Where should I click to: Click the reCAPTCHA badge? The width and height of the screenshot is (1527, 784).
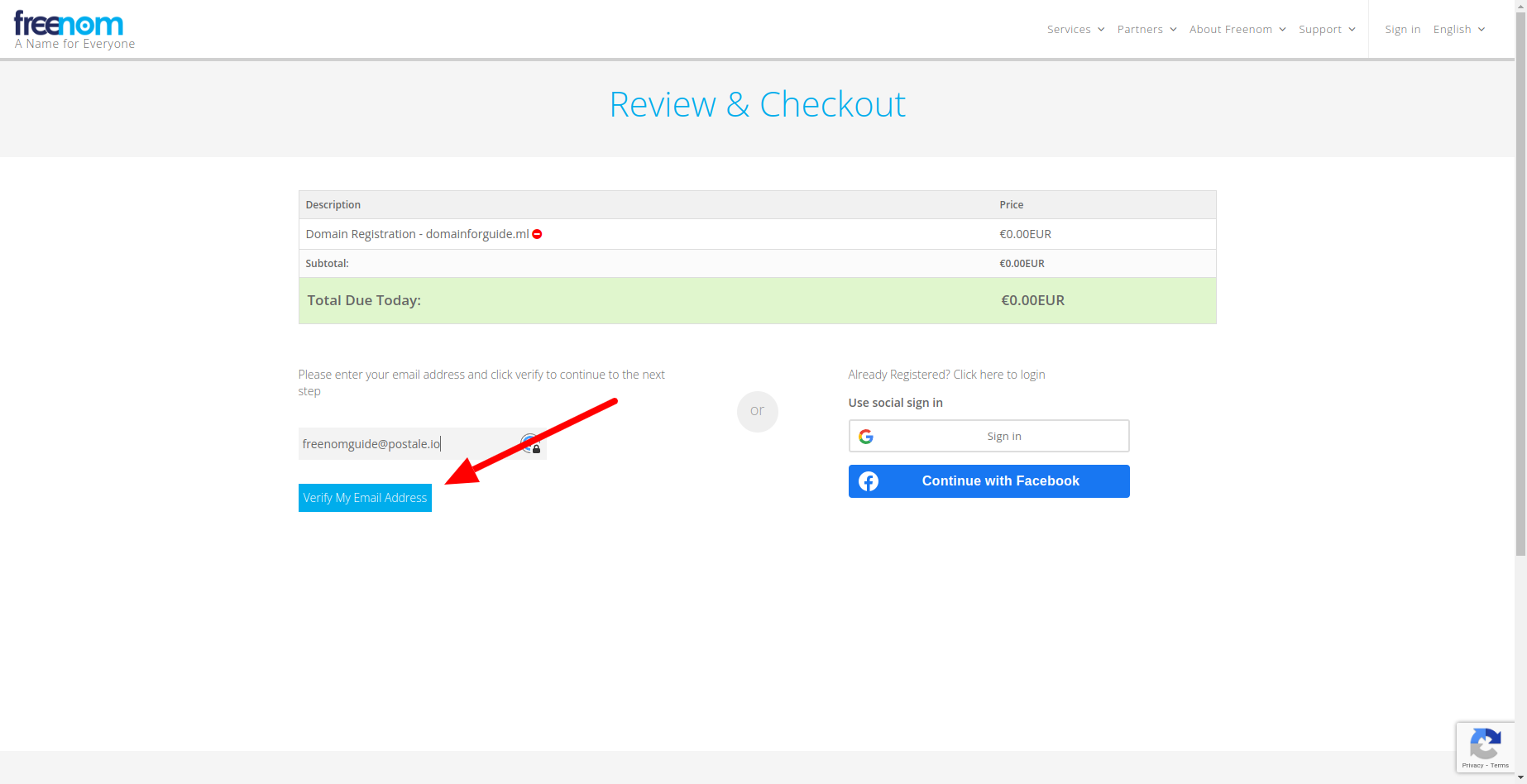point(1486,748)
